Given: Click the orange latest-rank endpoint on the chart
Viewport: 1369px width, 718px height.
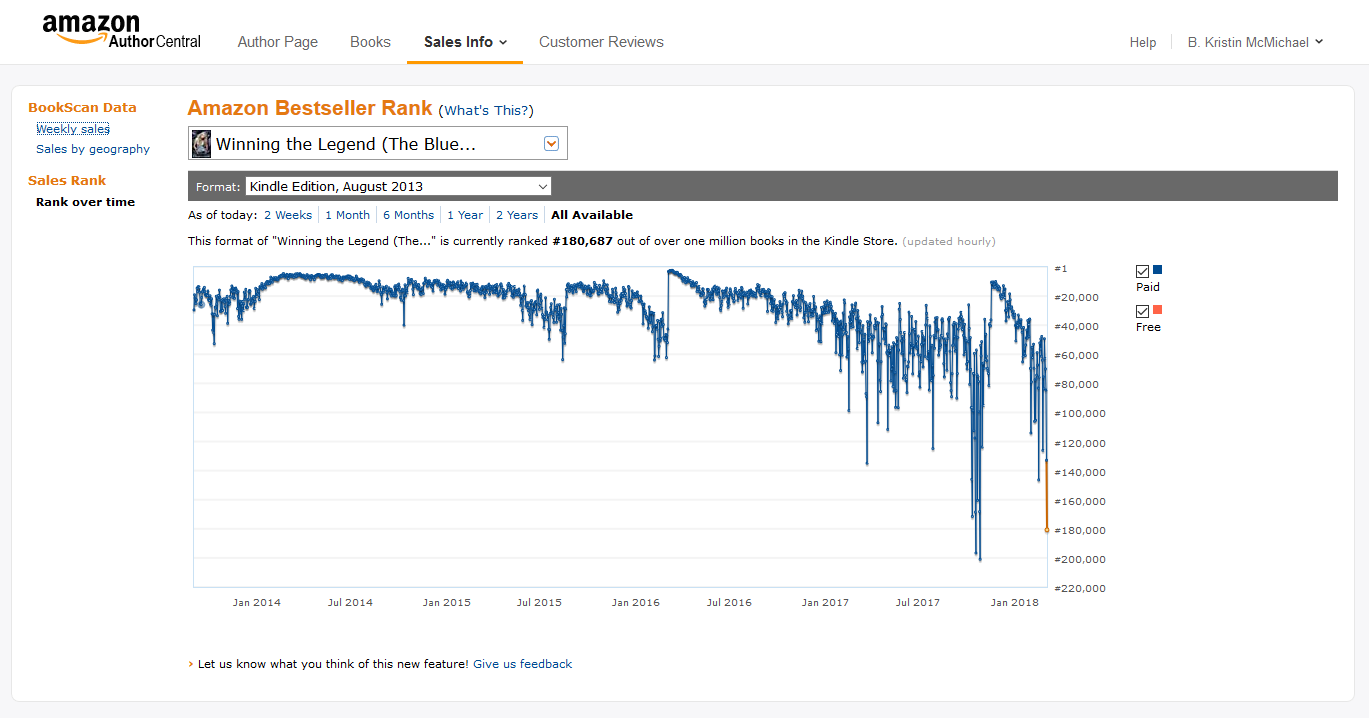Looking at the screenshot, I should click(1047, 530).
